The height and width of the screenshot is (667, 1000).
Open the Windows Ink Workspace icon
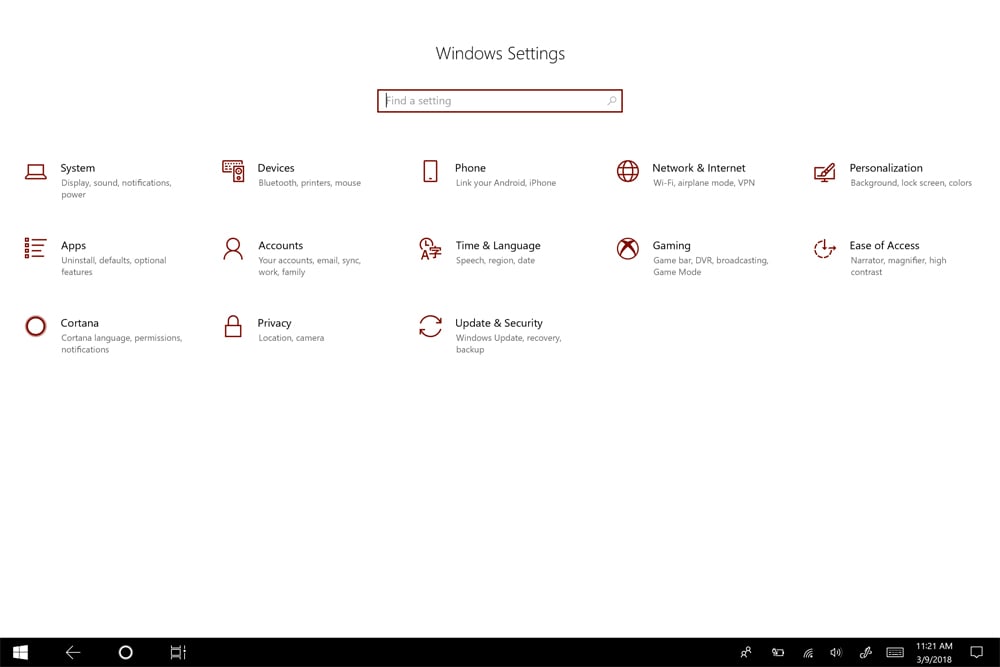pyautogui.click(x=865, y=652)
